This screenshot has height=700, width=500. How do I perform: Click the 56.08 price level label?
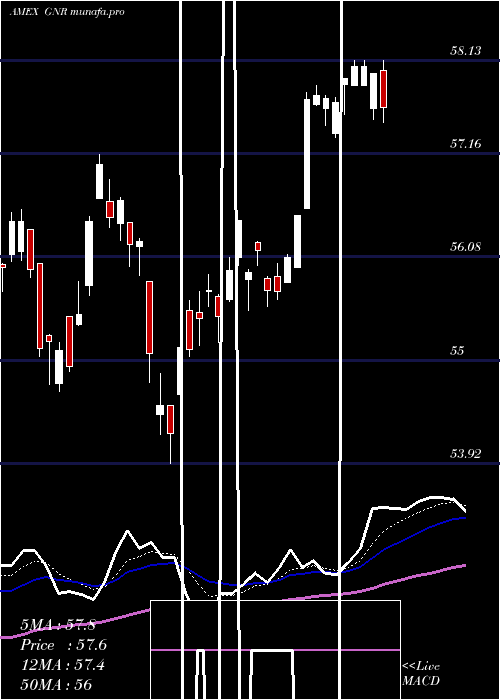pyautogui.click(x=466, y=246)
